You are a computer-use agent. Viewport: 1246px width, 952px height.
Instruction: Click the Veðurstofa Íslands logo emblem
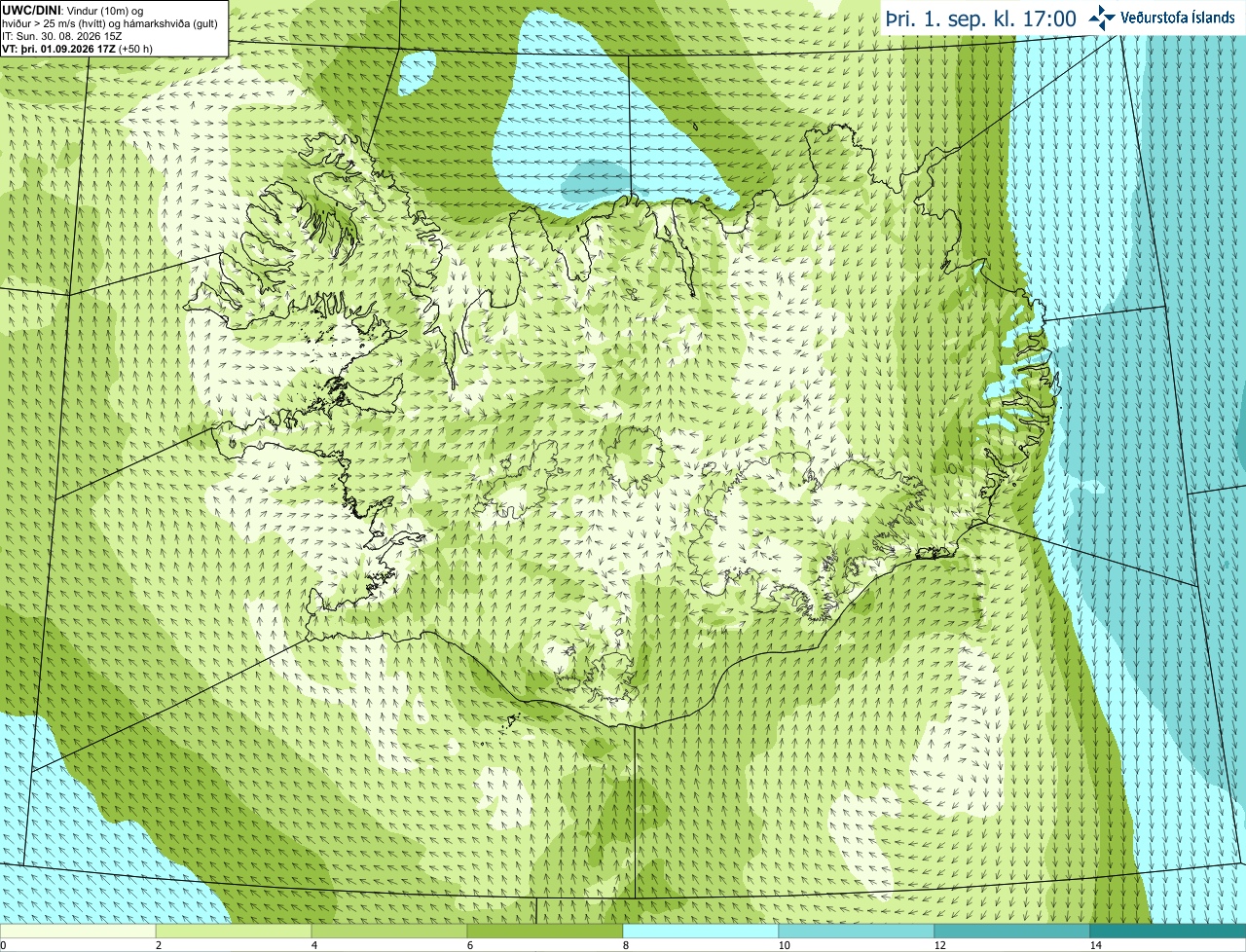tap(1102, 18)
